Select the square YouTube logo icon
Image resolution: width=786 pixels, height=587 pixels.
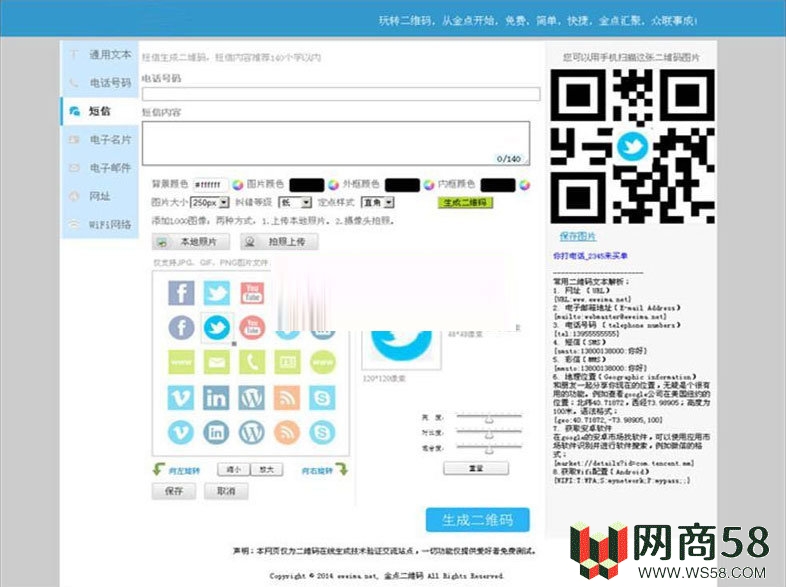(252, 293)
